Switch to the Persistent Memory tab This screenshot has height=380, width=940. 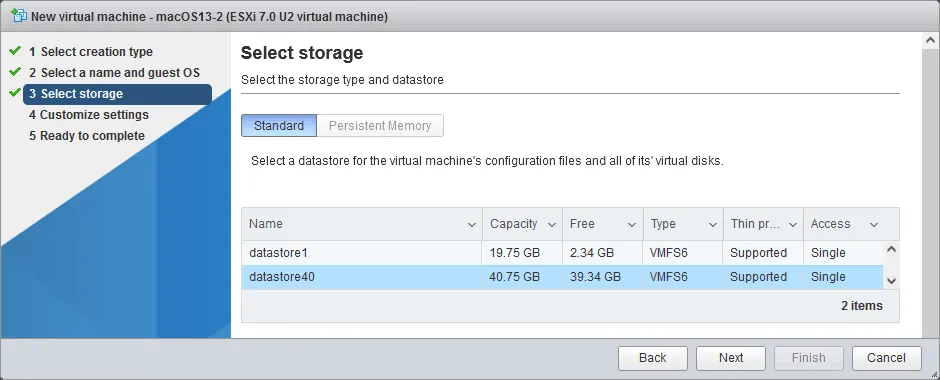tap(380, 126)
